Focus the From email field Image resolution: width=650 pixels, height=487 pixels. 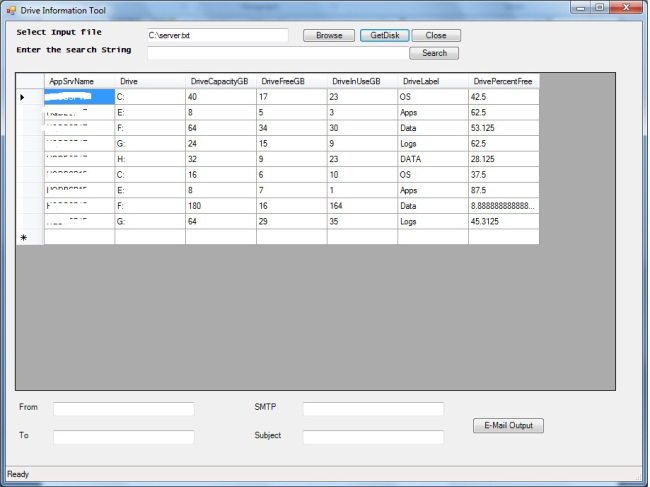124,409
